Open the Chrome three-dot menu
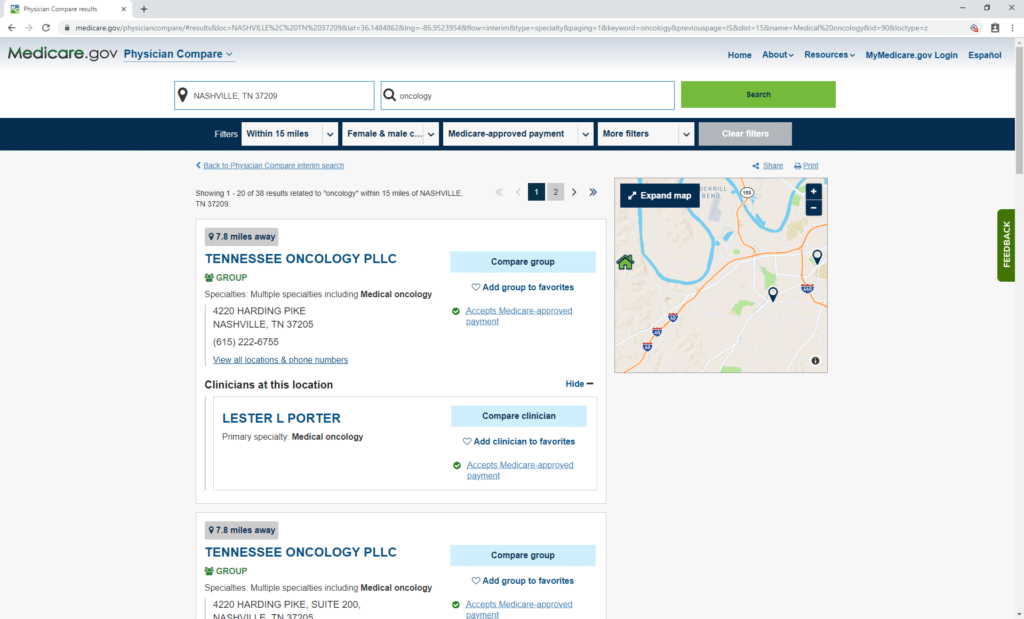The height and width of the screenshot is (619, 1024). coord(1012,28)
